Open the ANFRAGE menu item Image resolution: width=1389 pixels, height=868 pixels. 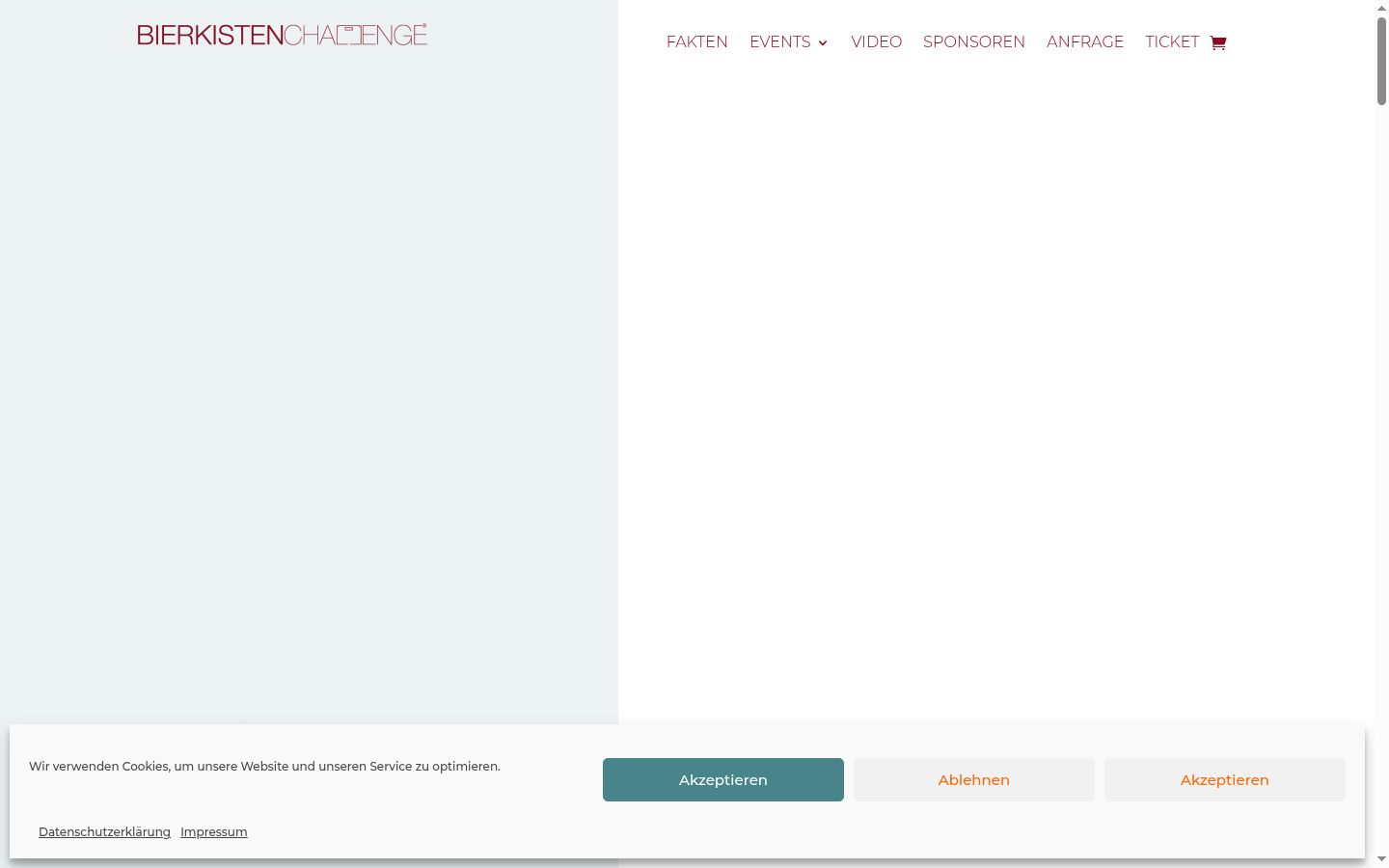pos(1085,42)
